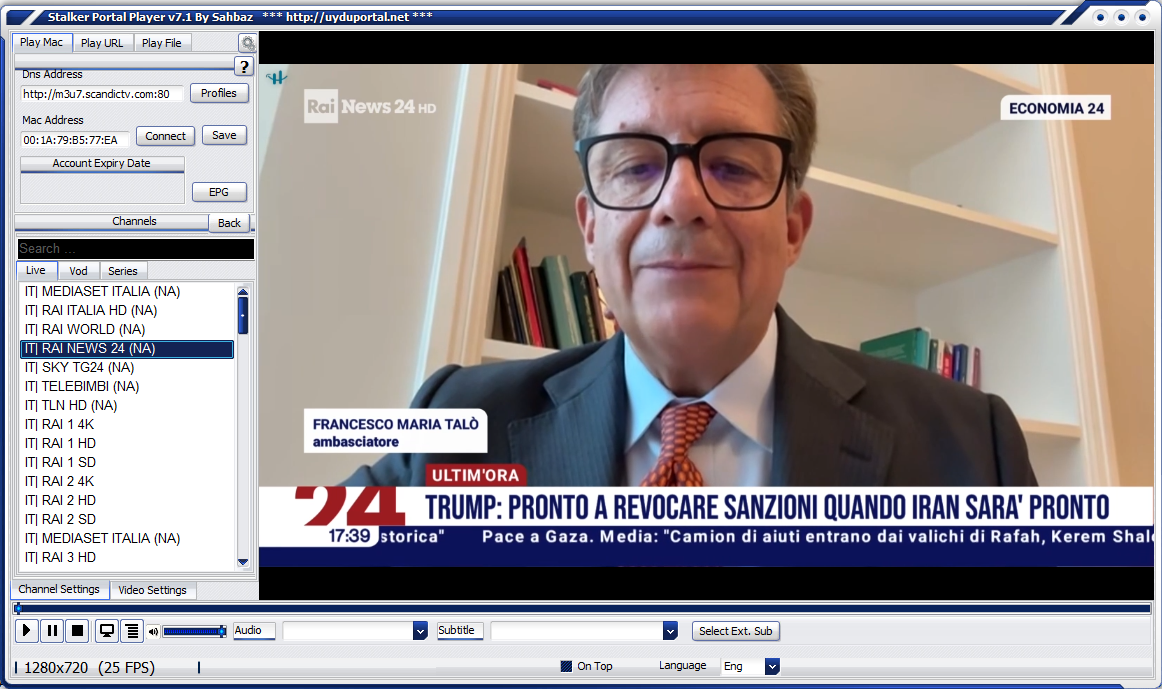Switch to the Vod tab

click(78, 271)
